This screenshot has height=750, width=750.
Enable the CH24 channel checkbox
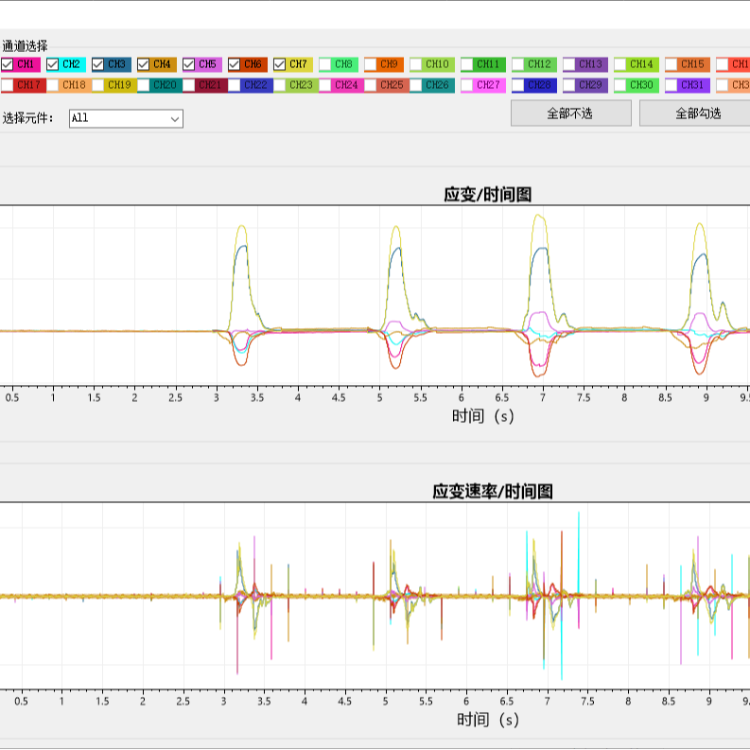(325, 86)
